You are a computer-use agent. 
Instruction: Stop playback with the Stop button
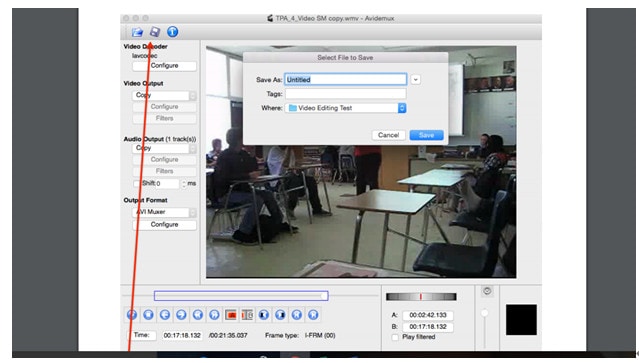pos(148,315)
